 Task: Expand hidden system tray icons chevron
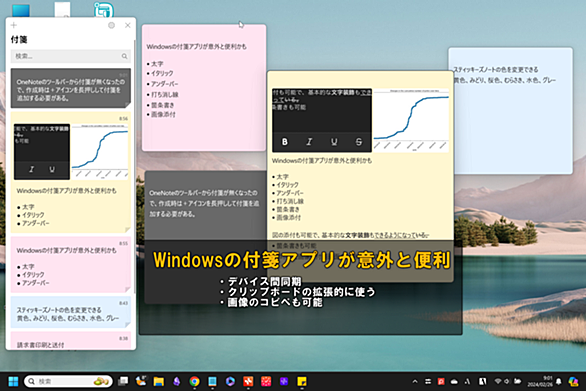(x=415, y=381)
